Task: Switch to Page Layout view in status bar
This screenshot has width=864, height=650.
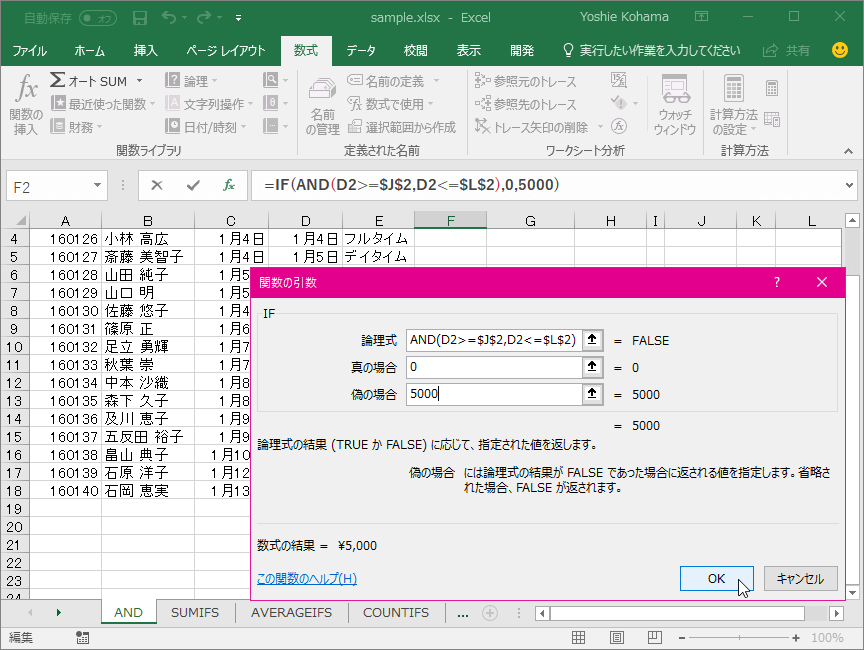Action: pos(617,637)
